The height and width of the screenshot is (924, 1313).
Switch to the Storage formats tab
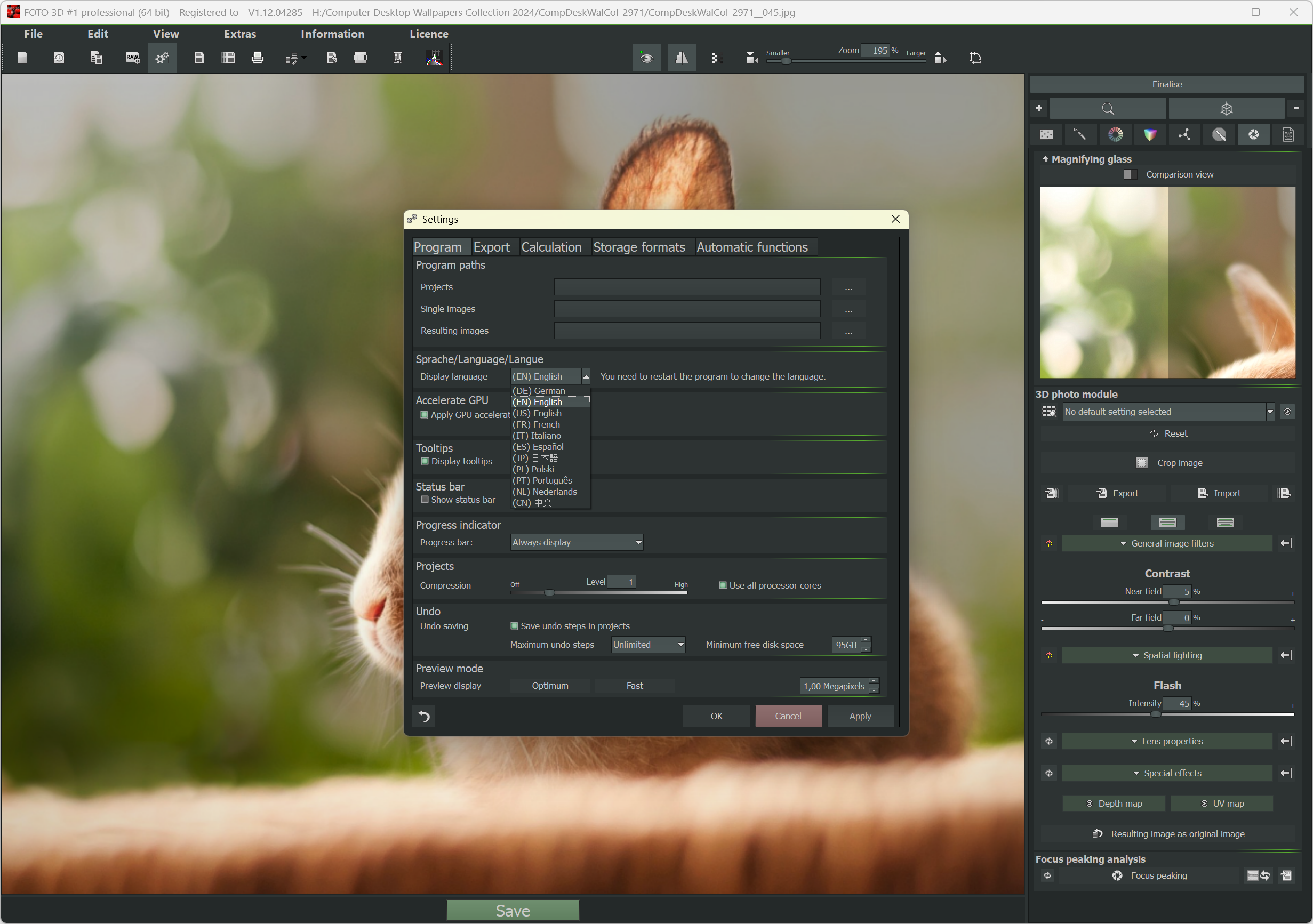pyautogui.click(x=638, y=247)
